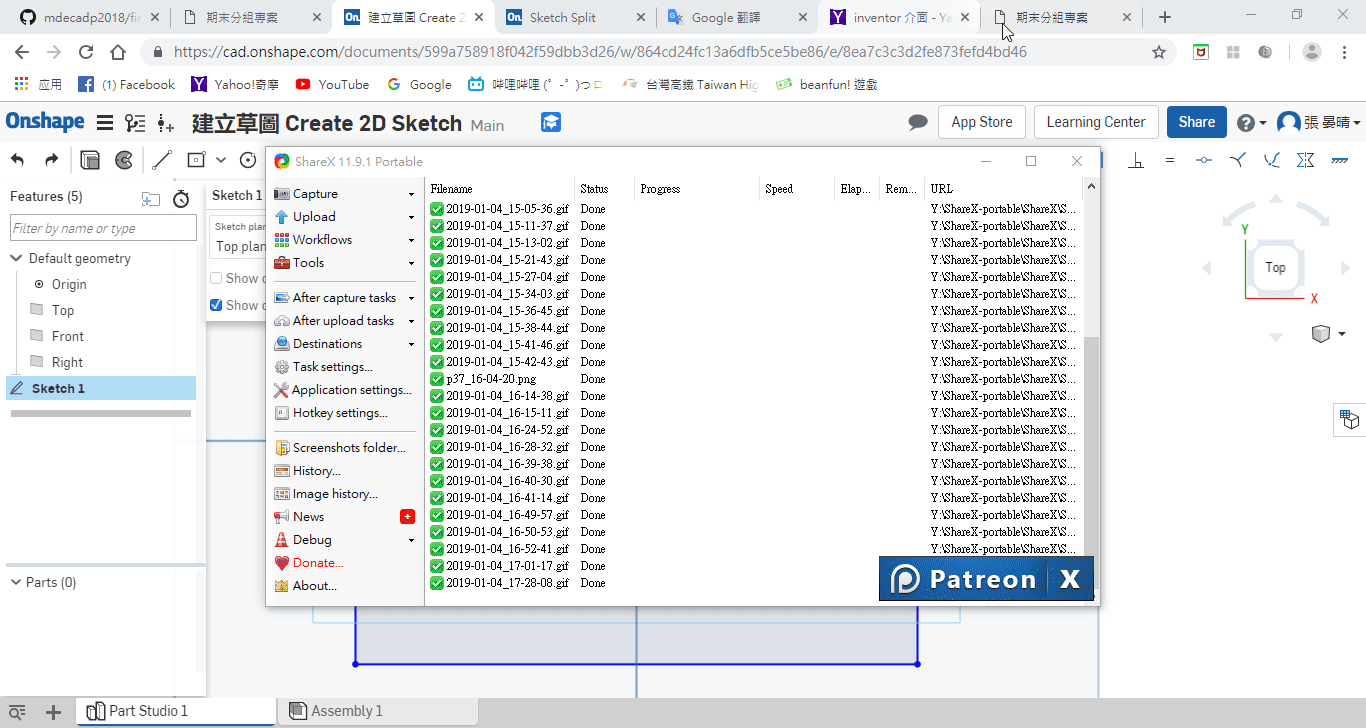This screenshot has height=728, width=1366.
Task: Click the Onshape redo arrow
Action: (x=51, y=160)
